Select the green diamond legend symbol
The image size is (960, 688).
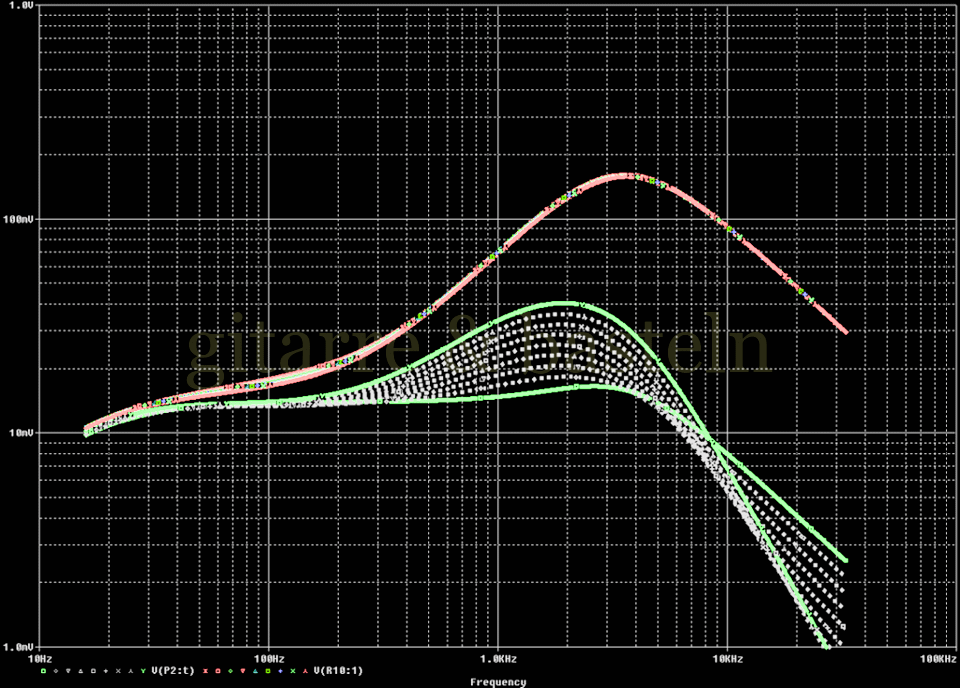(230, 671)
